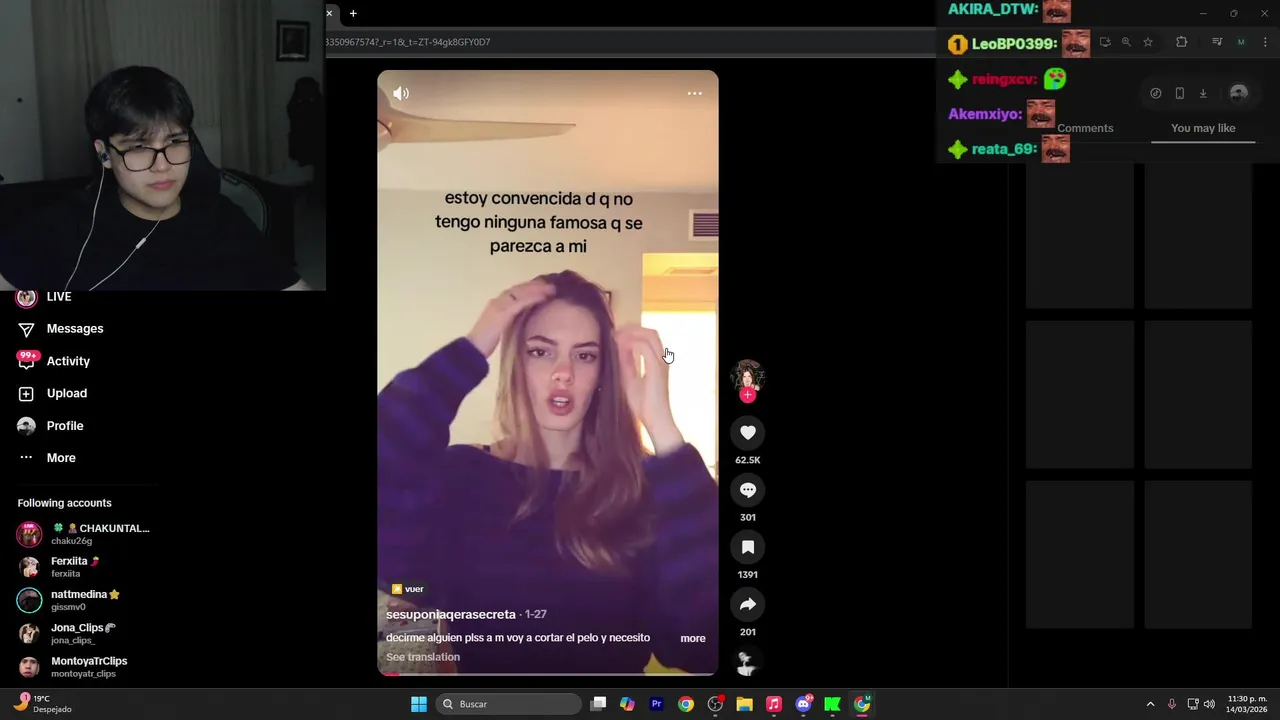Open the Windows Start menu
Screen dimensions: 1280x720
point(419,704)
